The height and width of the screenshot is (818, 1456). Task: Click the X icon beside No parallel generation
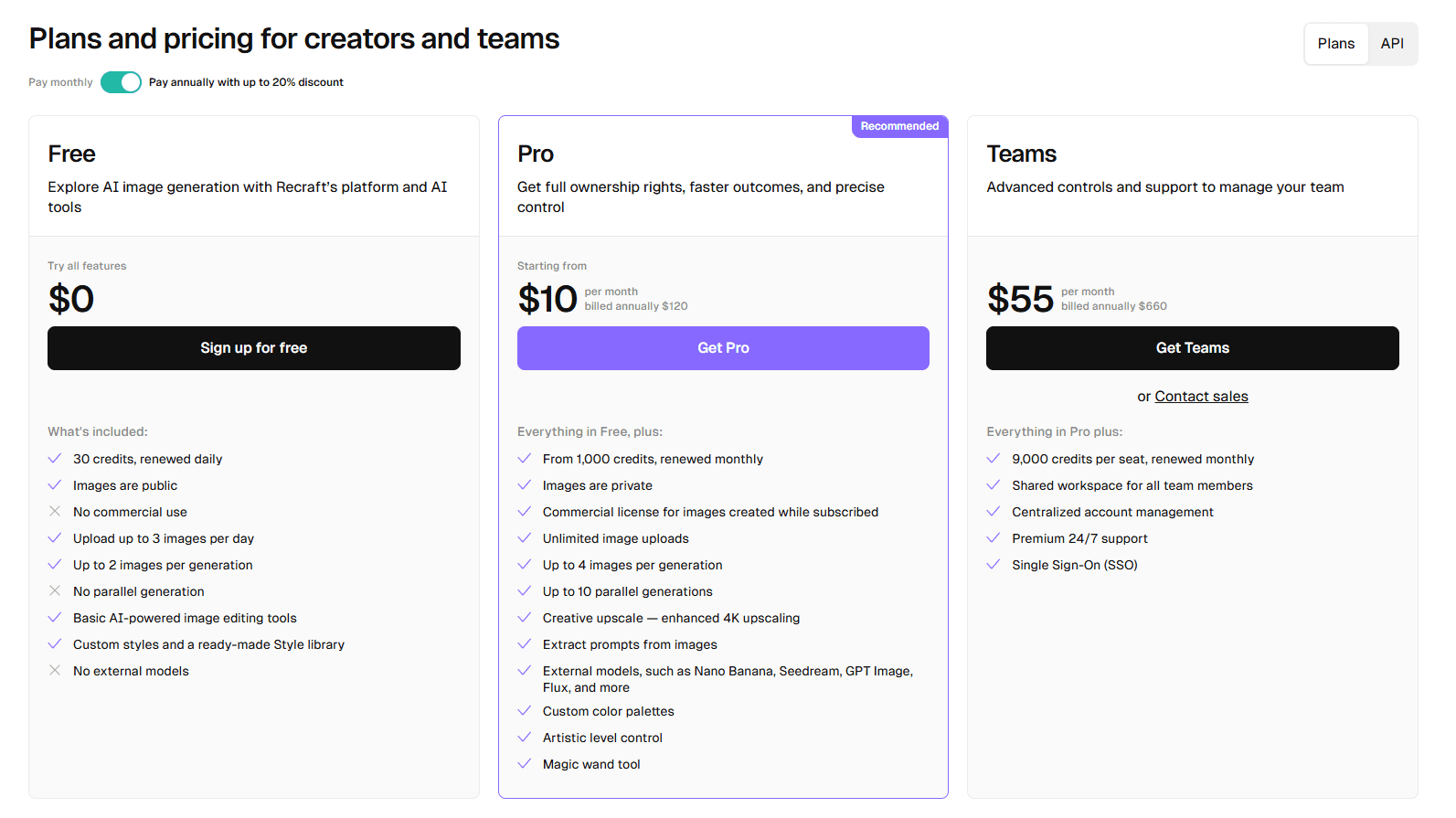[x=55, y=591]
